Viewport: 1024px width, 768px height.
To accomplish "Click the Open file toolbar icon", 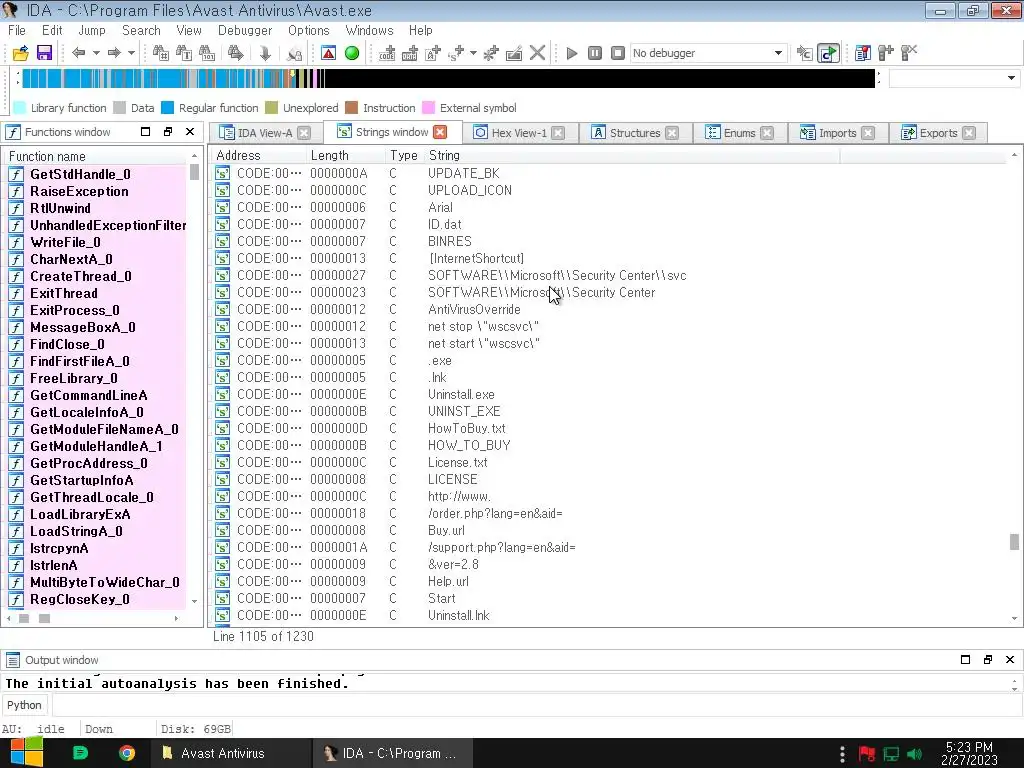I will 20,53.
